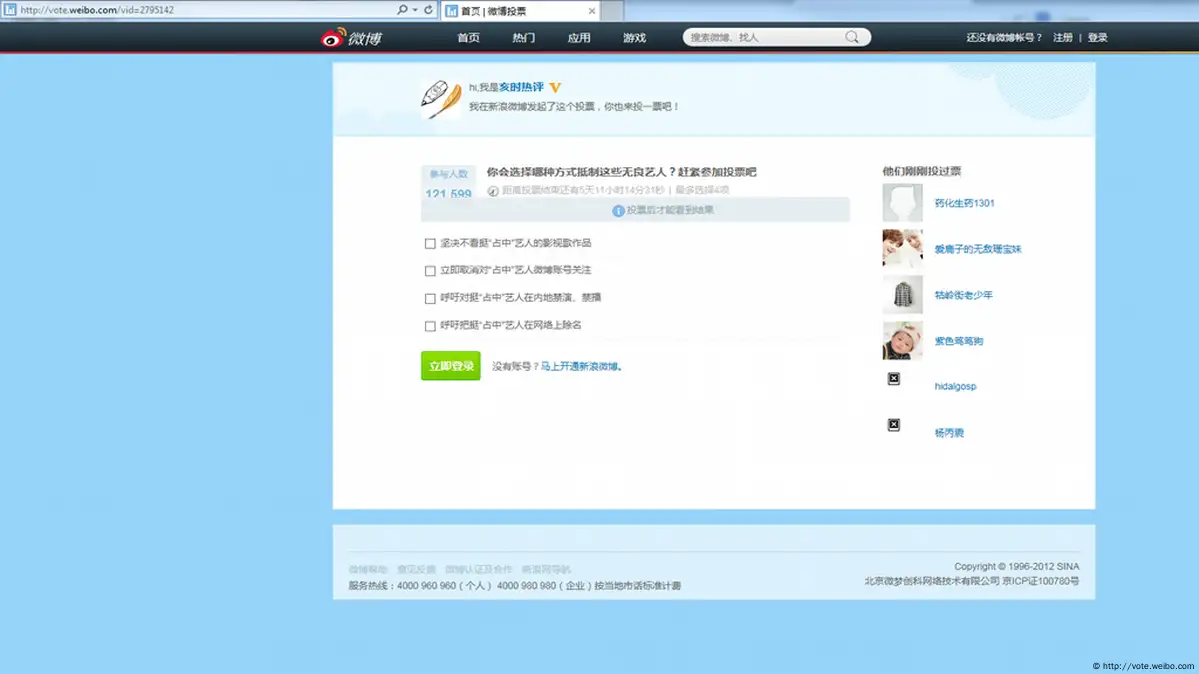Screen dimensions: 1199x674
Task: Click into the 搜索微博、找人 search field
Action: click(x=765, y=37)
